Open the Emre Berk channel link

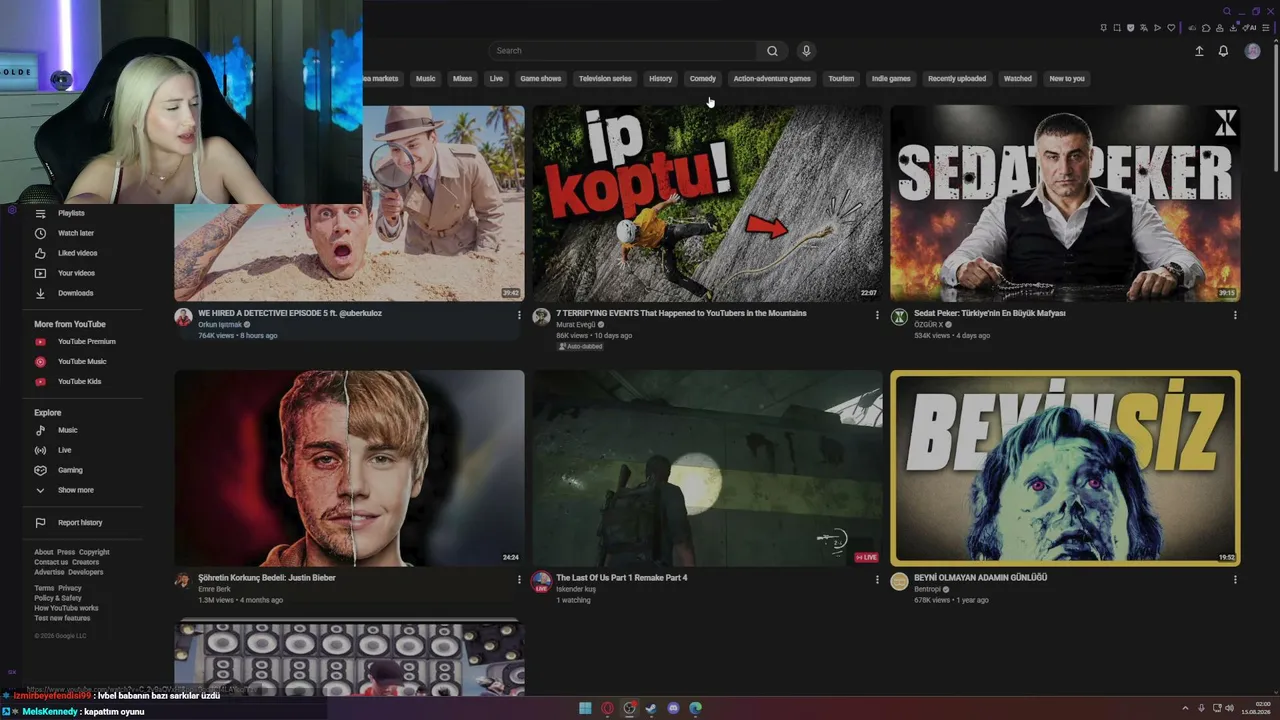214,589
